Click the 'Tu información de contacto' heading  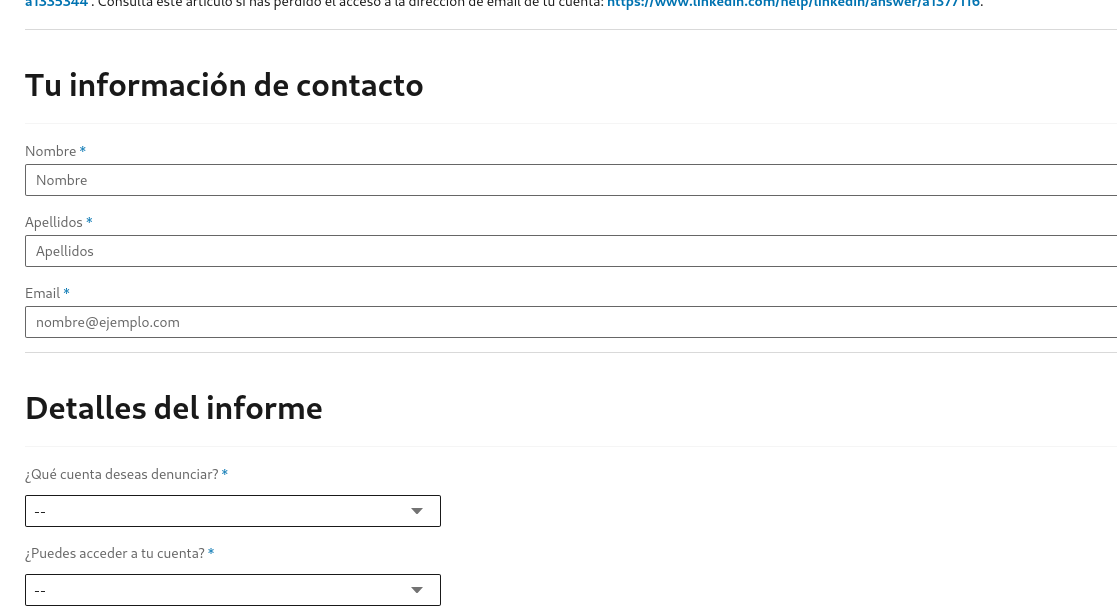[x=224, y=85]
